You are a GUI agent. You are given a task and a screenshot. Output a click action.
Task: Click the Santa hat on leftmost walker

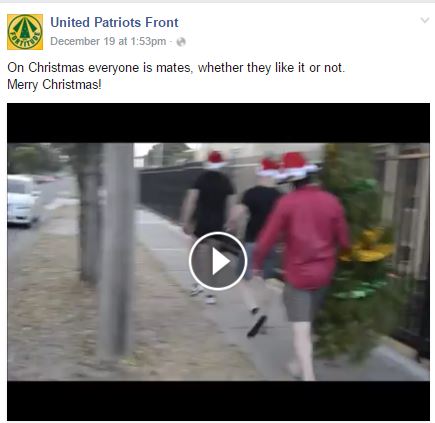point(216,160)
